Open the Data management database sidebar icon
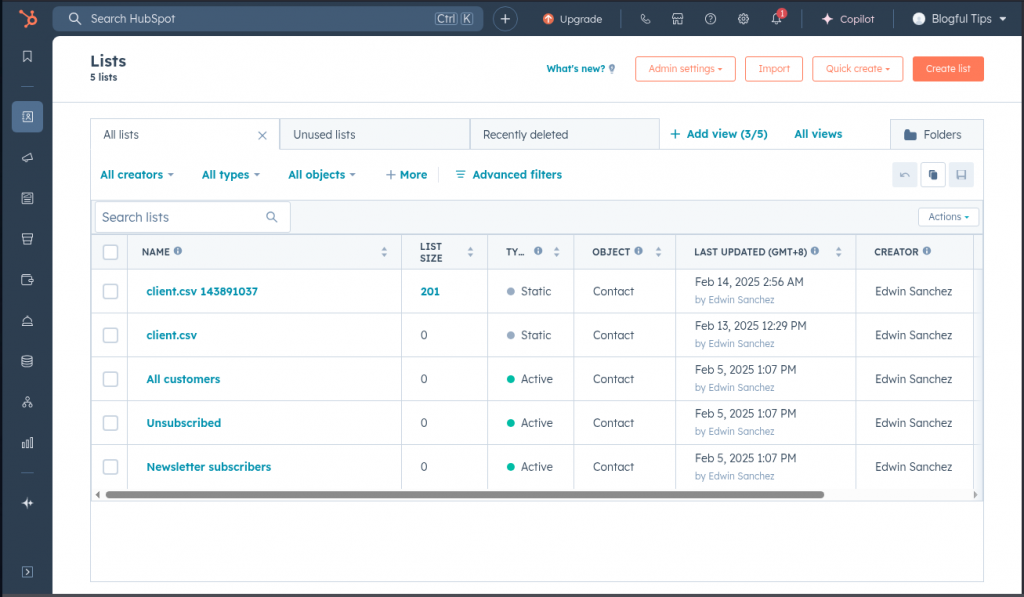Screen dimensions: 1024x597 [x=27, y=361]
